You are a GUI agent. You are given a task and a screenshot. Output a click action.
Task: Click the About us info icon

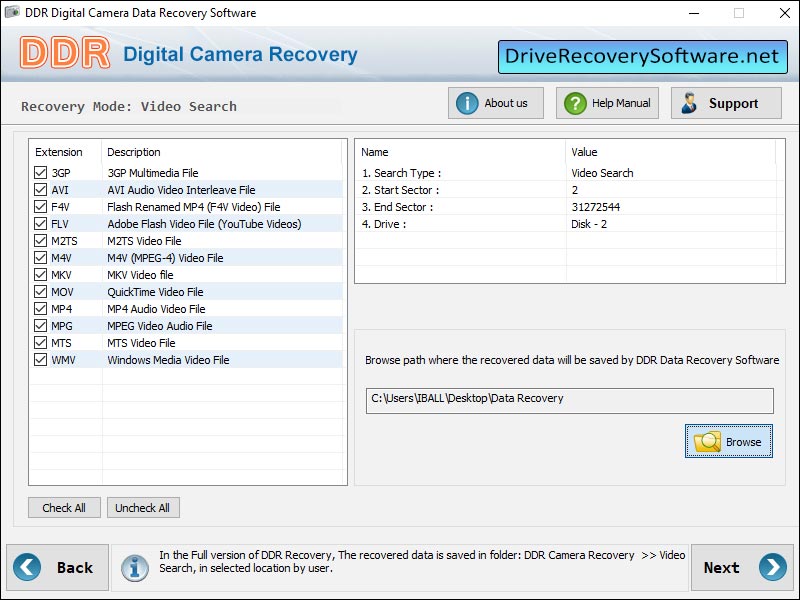[x=467, y=103]
